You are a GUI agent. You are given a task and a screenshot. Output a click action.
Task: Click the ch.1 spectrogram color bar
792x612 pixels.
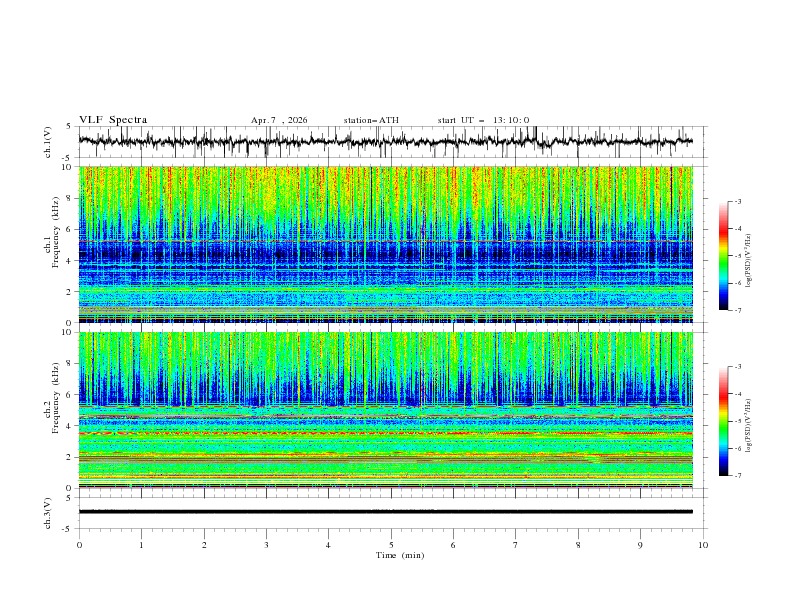click(x=723, y=256)
